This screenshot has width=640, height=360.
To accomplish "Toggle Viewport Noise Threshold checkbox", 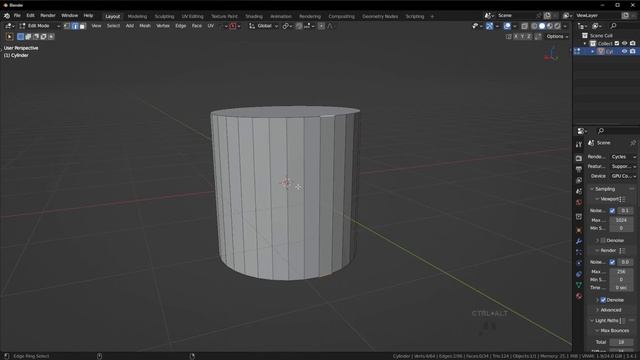I will tap(612, 211).
